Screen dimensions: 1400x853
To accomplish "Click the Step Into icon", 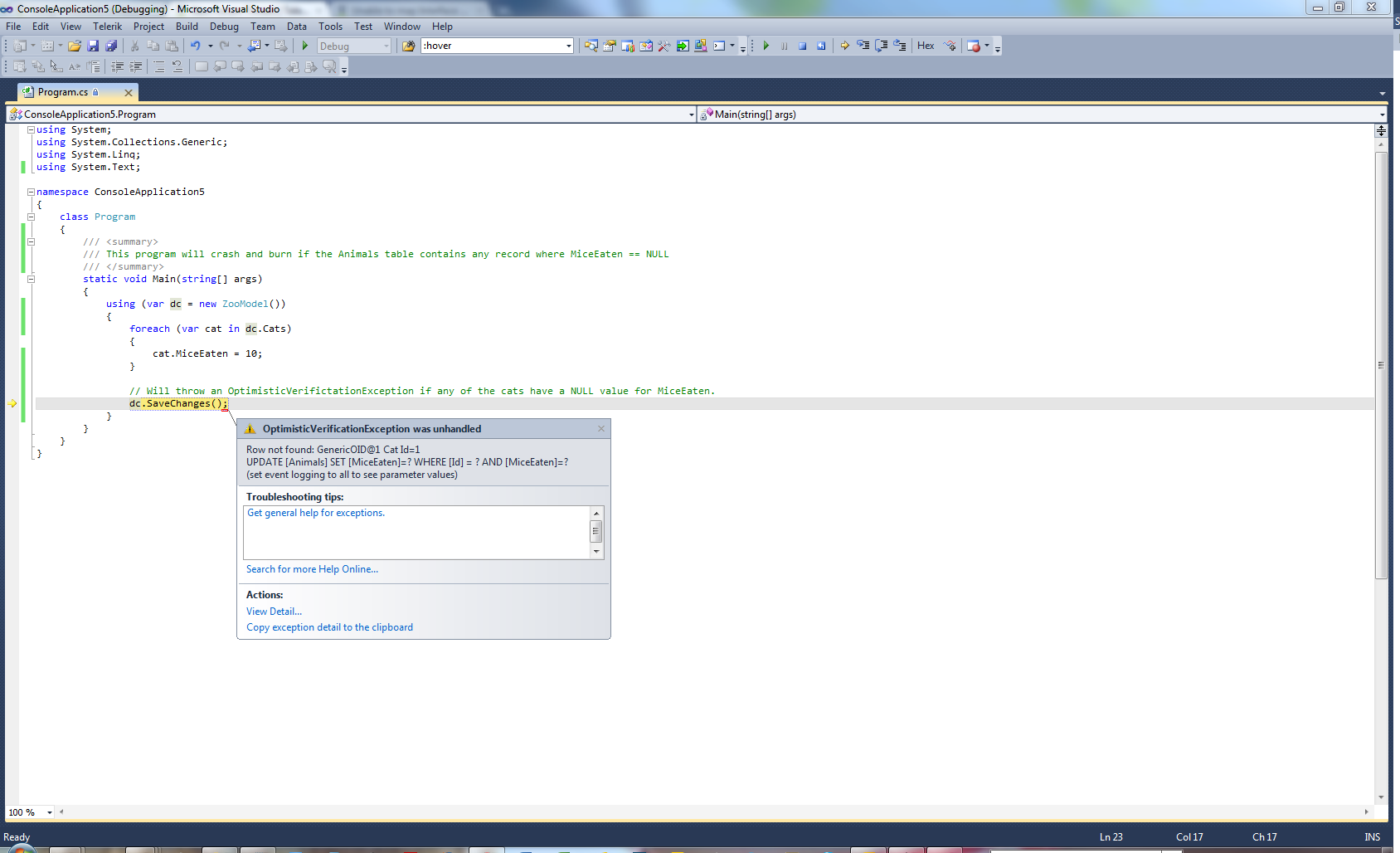I will click(x=863, y=46).
